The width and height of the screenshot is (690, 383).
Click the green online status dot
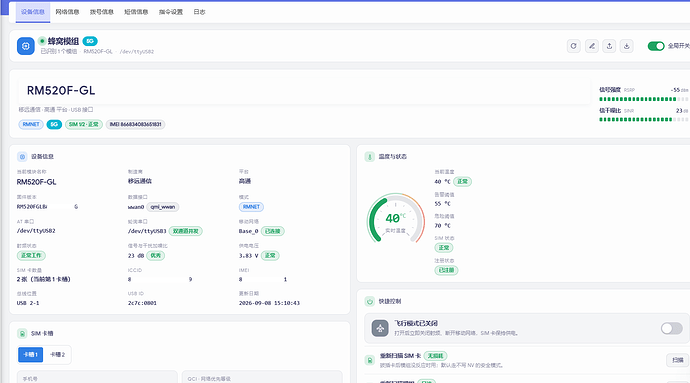(x=42, y=41)
